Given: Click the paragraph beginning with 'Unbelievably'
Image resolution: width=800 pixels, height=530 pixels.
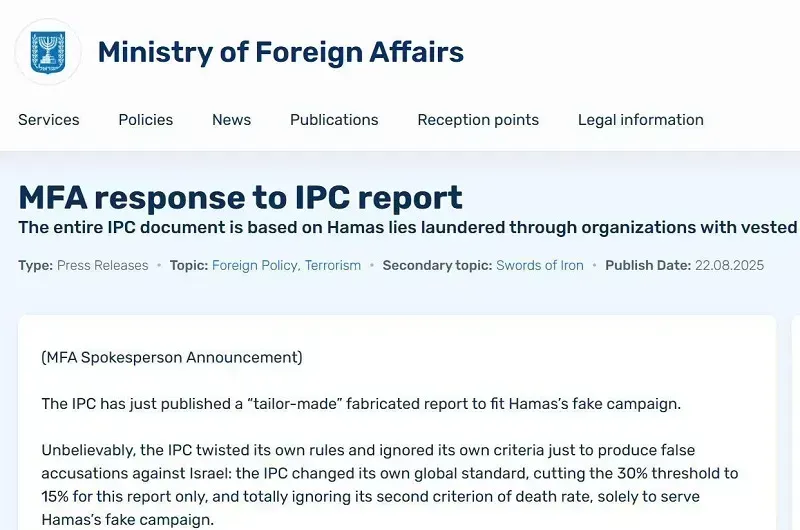Looking at the screenshot, I should tap(390, 485).
